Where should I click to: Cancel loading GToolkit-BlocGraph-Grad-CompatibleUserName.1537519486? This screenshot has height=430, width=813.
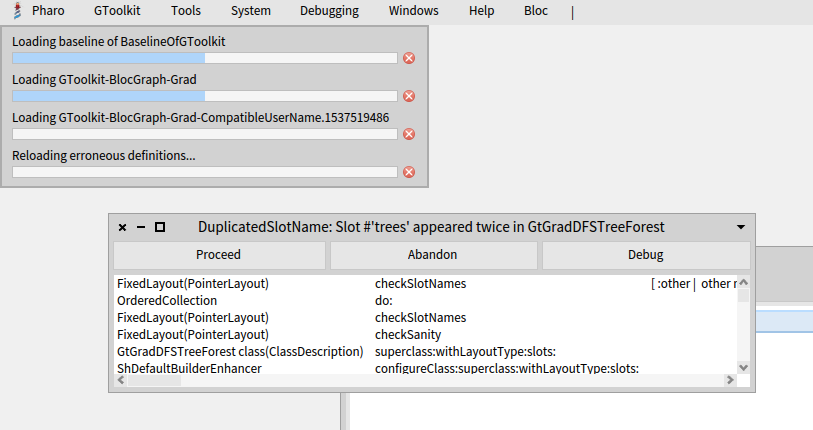(409, 134)
